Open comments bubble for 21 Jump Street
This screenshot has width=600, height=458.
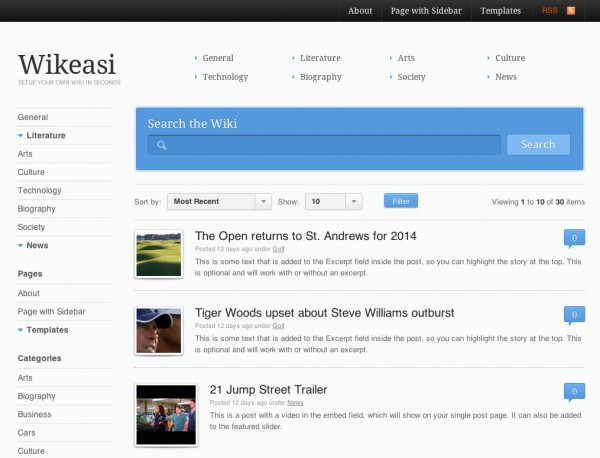coord(574,391)
